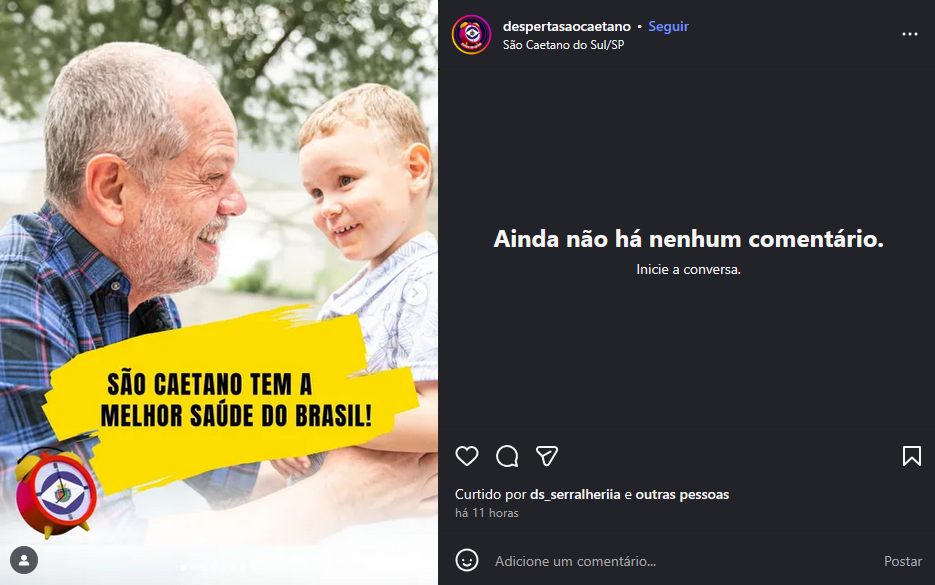Share the post with the paper plane icon

tap(547, 456)
